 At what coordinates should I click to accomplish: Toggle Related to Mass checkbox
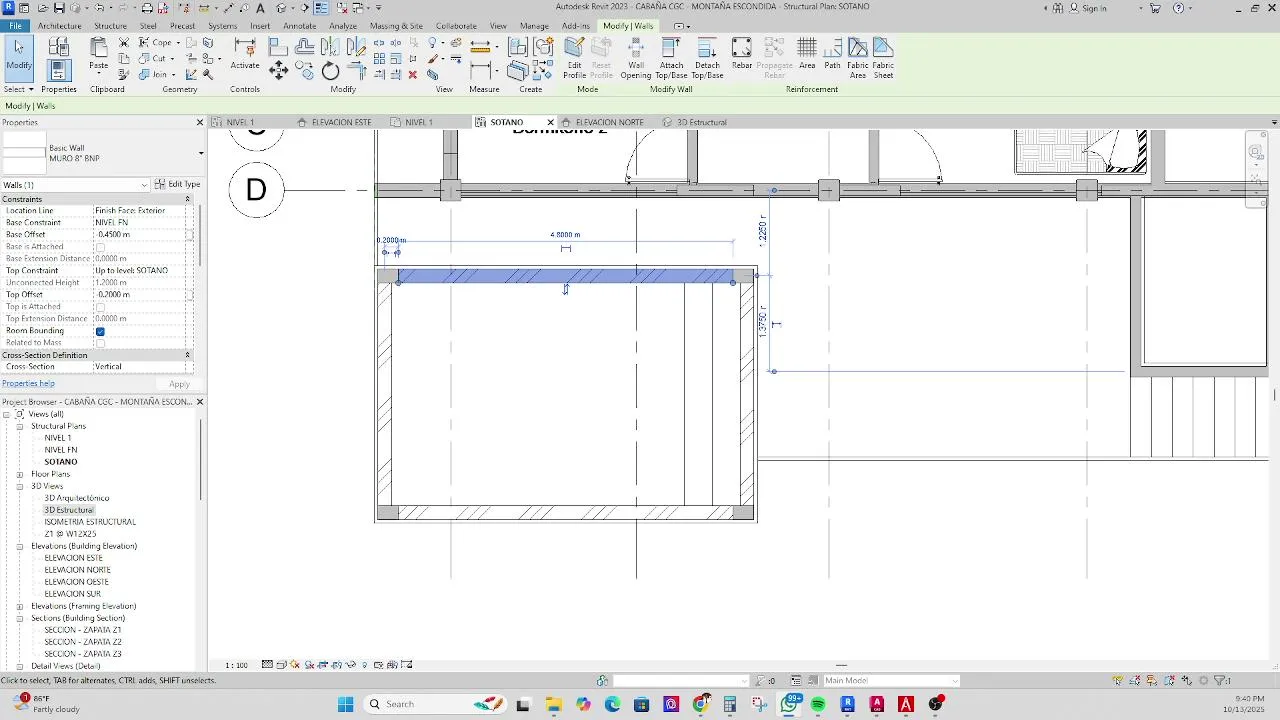coord(100,343)
